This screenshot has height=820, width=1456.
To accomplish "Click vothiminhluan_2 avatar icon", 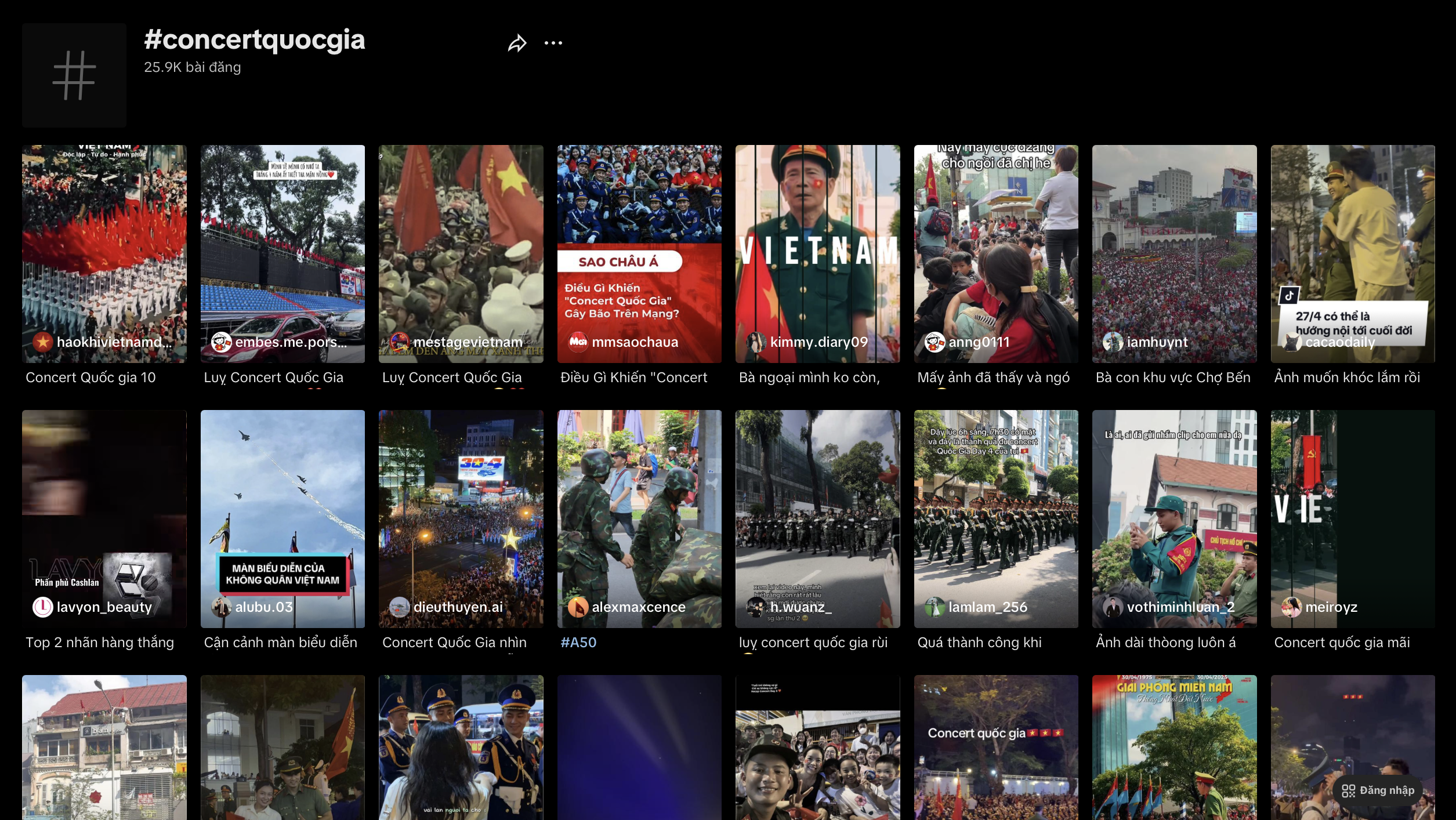I will [x=1113, y=607].
